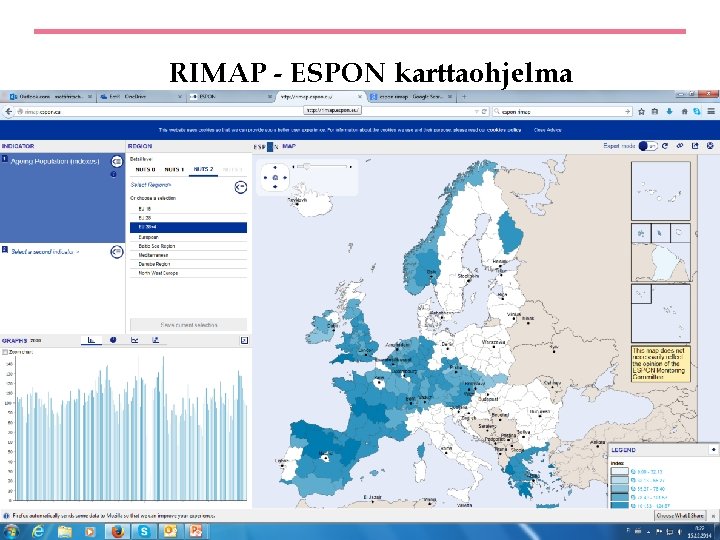Choose the EU 28 selection row

pyautogui.click(x=188, y=218)
